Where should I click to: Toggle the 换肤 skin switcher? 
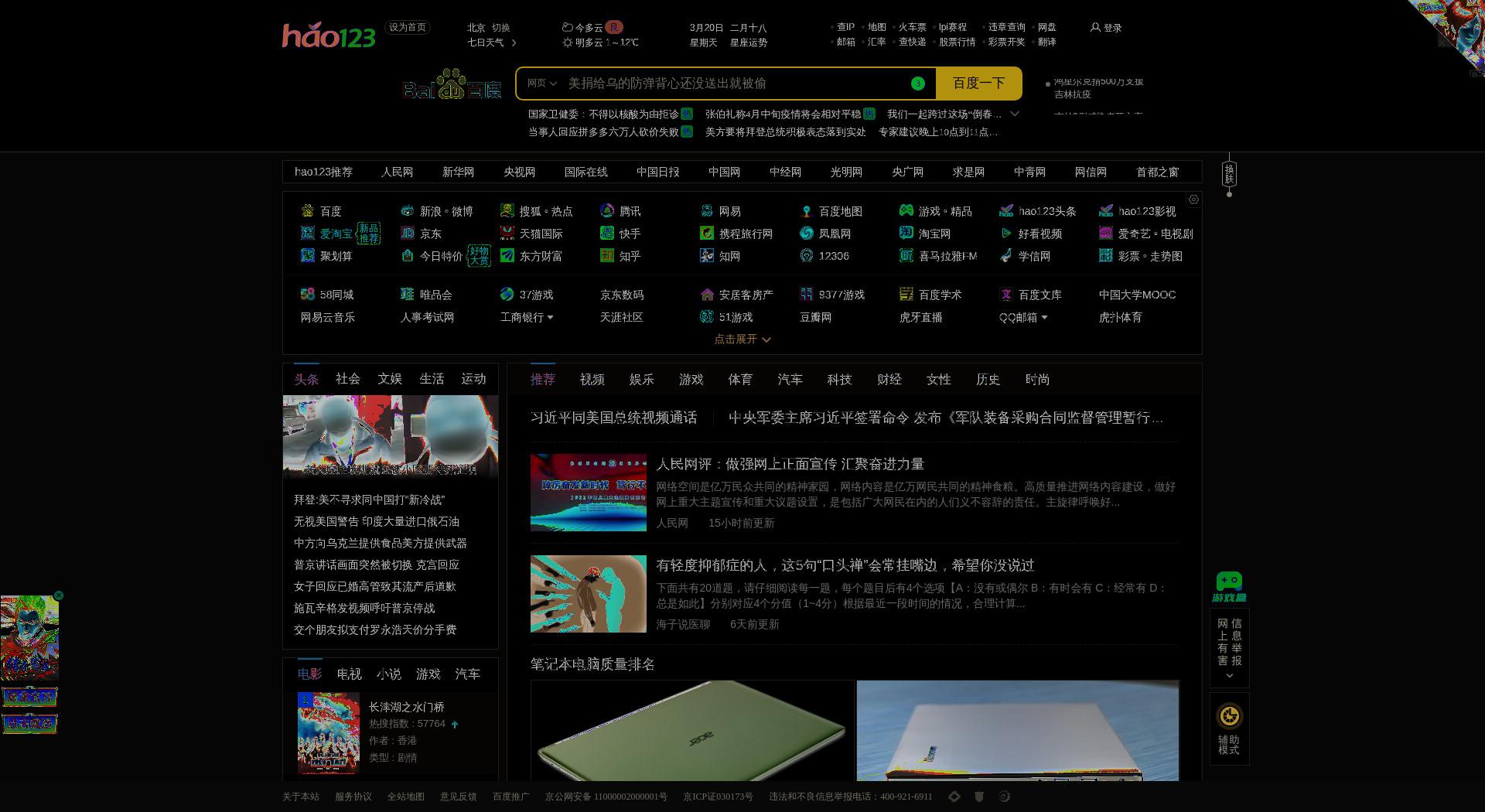tap(1229, 174)
